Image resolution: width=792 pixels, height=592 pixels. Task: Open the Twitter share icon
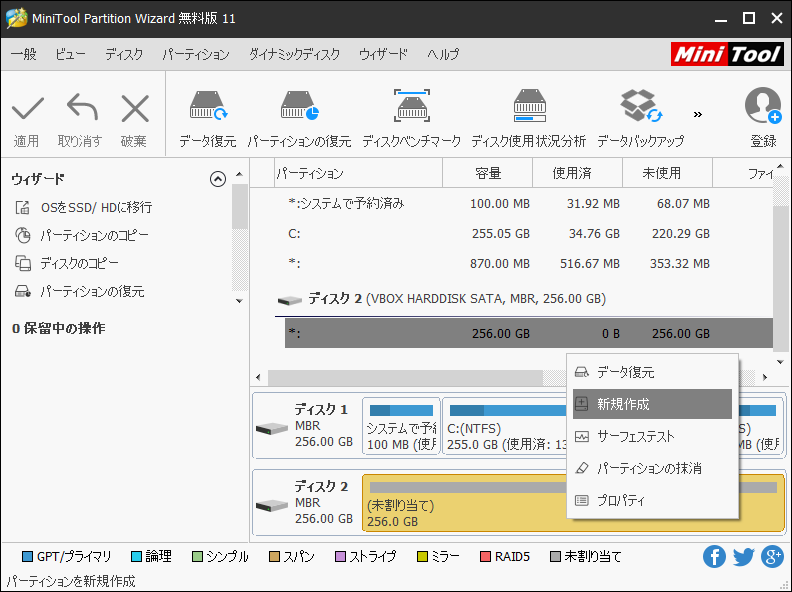(744, 557)
